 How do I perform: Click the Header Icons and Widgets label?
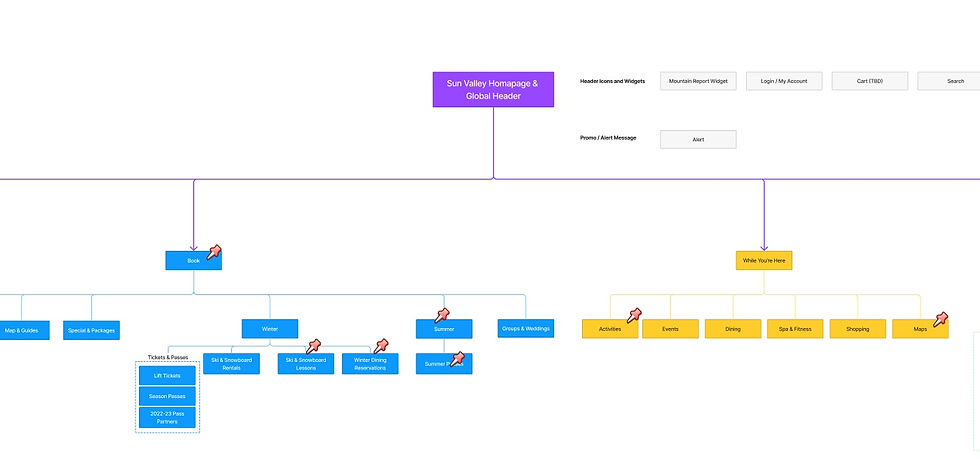pos(612,81)
